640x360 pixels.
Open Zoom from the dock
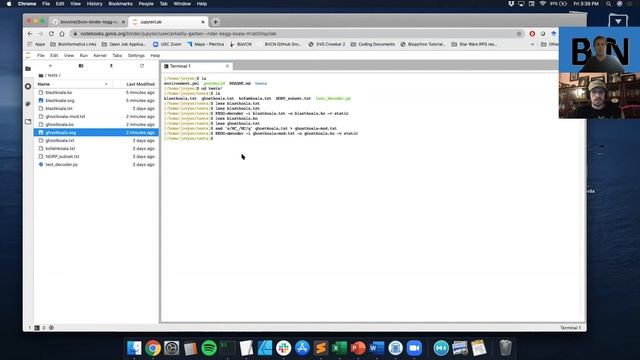coord(414,348)
